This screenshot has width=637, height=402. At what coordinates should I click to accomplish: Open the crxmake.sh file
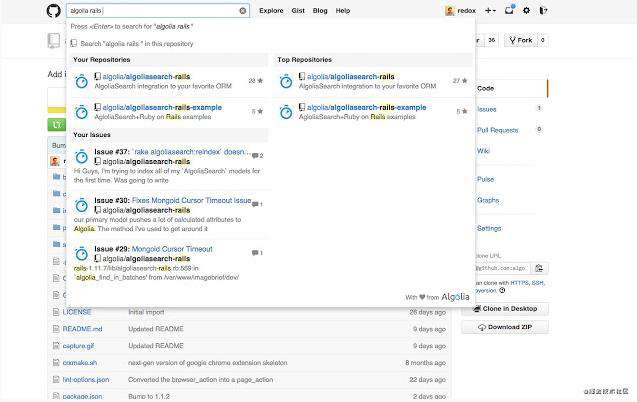pyautogui.click(x=80, y=363)
